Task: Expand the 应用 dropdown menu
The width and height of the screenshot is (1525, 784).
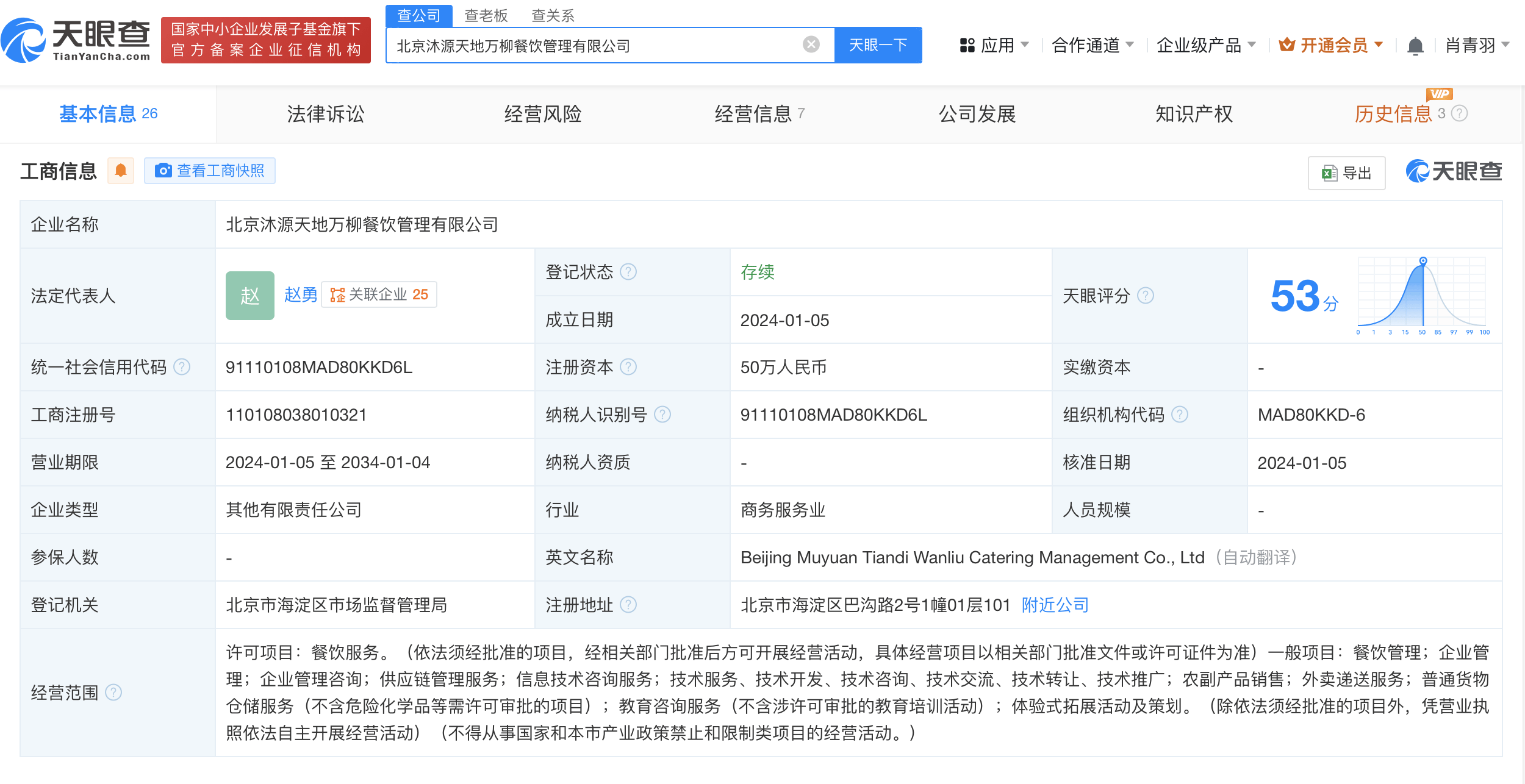Action: point(1025,45)
